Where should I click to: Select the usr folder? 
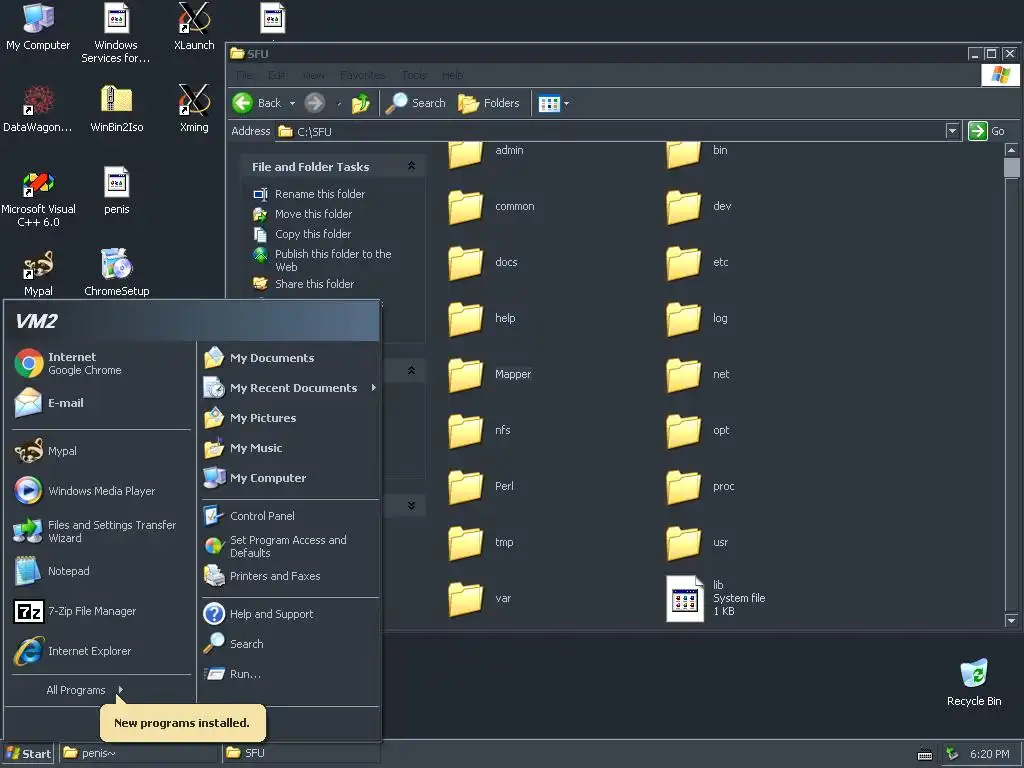(697, 543)
